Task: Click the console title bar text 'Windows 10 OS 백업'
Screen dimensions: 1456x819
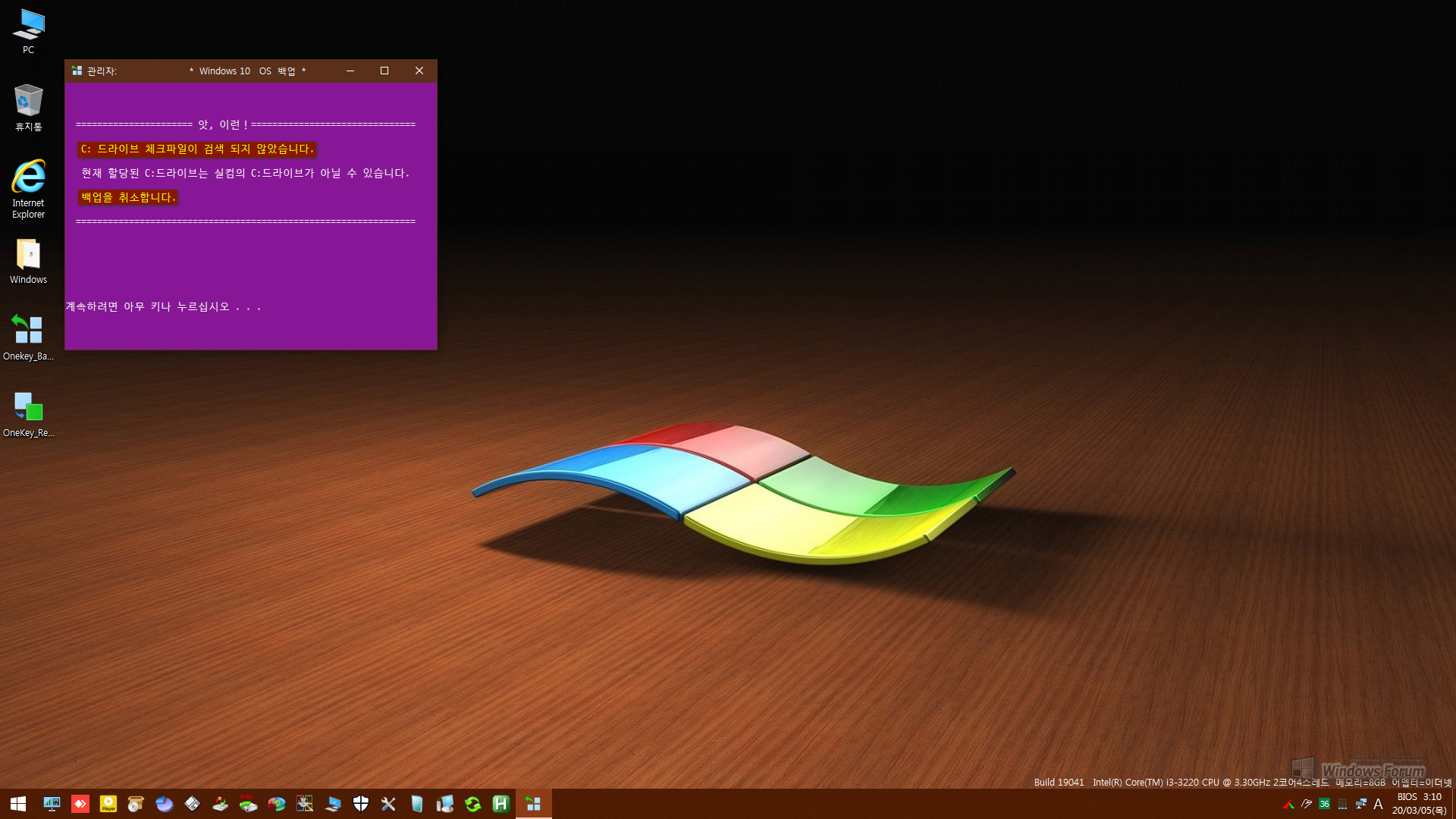Action: pyautogui.click(x=247, y=71)
